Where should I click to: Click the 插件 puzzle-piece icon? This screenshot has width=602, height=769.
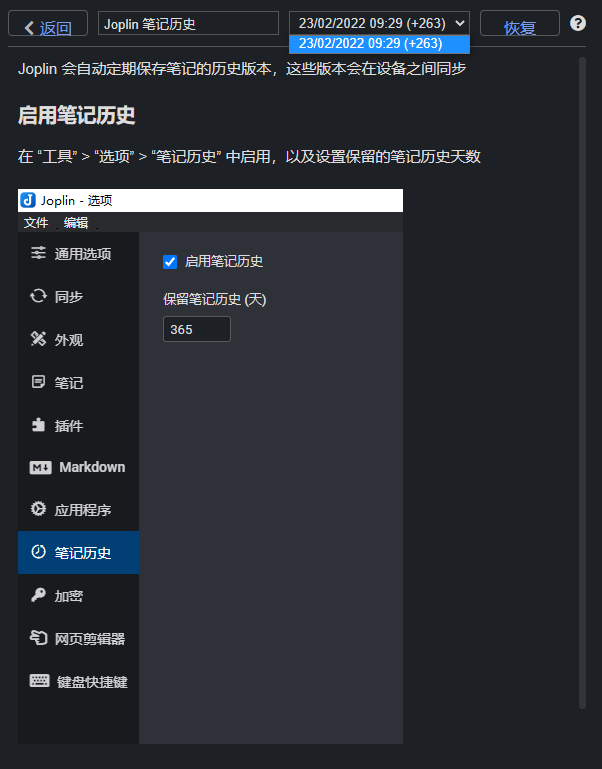pyautogui.click(x=38, y=425)
